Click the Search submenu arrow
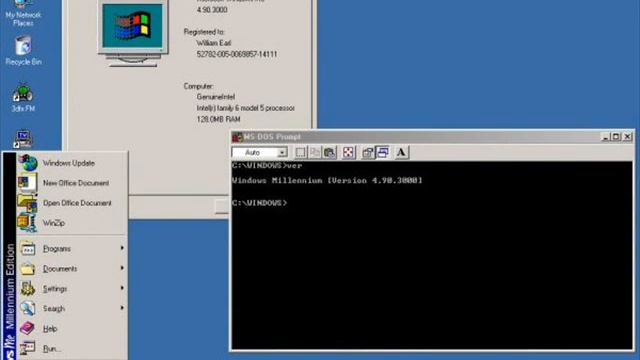Image resolution: width=640 pixels, height=360 pixels. [x=122, y=308]
